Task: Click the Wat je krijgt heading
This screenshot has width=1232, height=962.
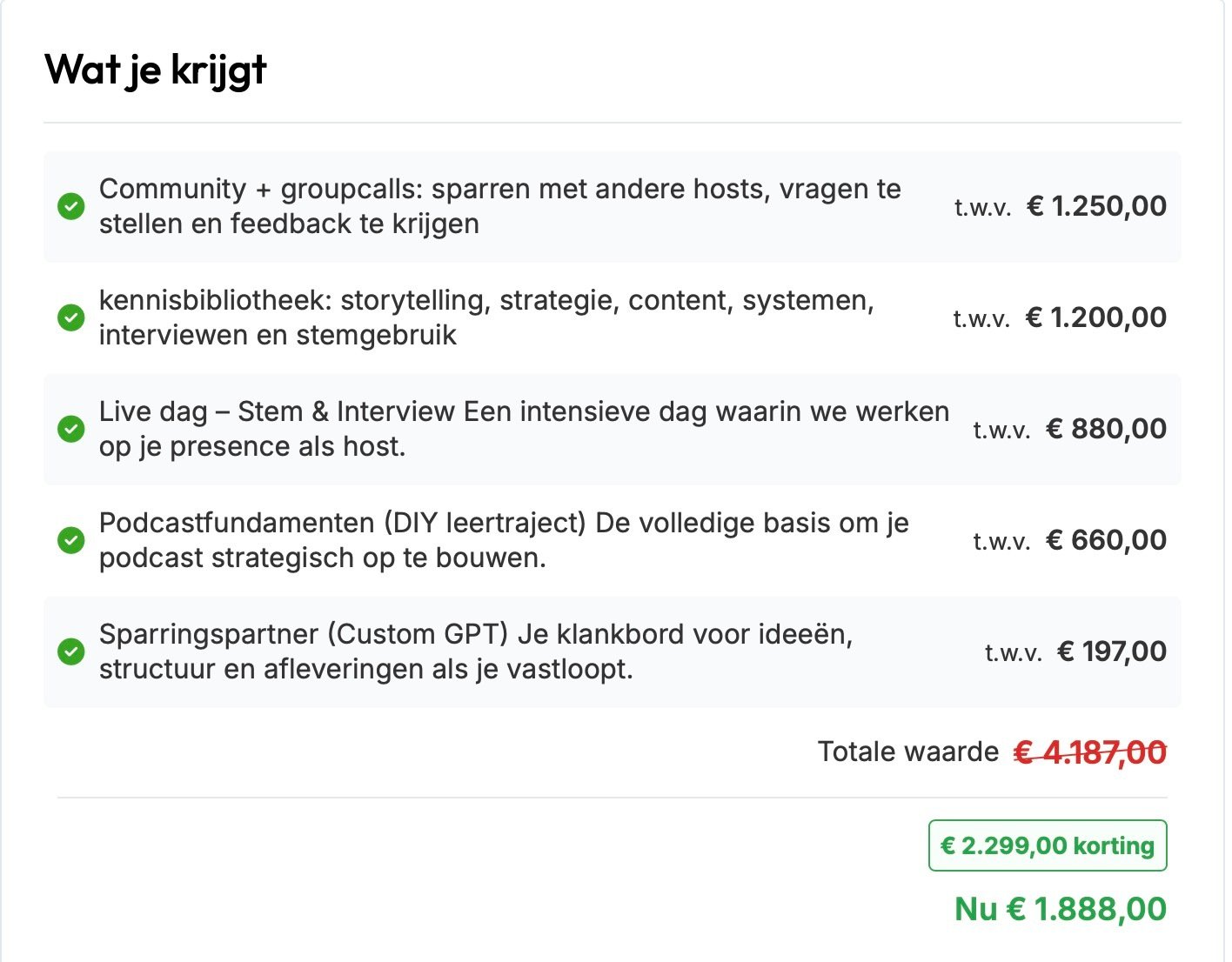Action: pos(156,70)
